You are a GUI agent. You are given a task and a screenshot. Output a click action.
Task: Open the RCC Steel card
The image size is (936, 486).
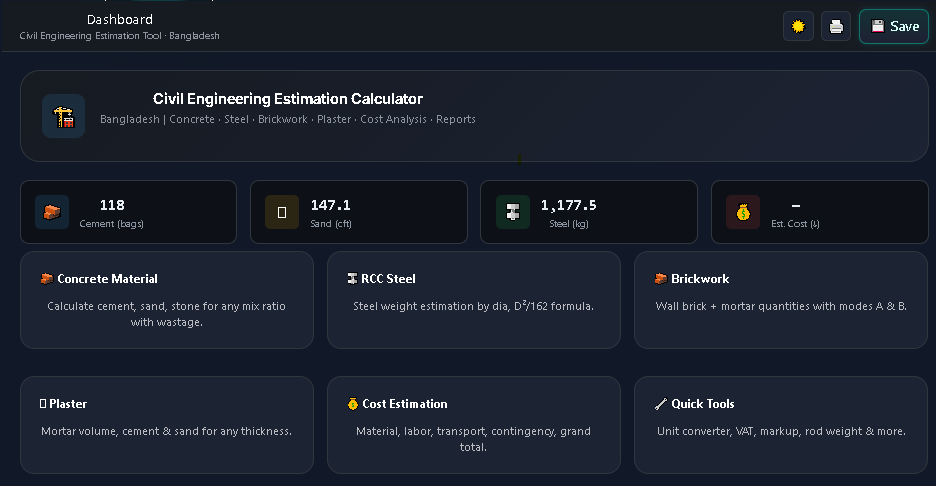pos(473,300)
